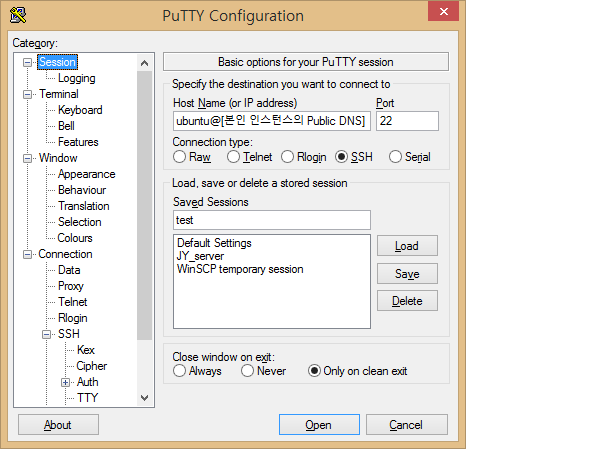Open Bell settings category
This screenshot has height=449, width=614.
(66, 126)
